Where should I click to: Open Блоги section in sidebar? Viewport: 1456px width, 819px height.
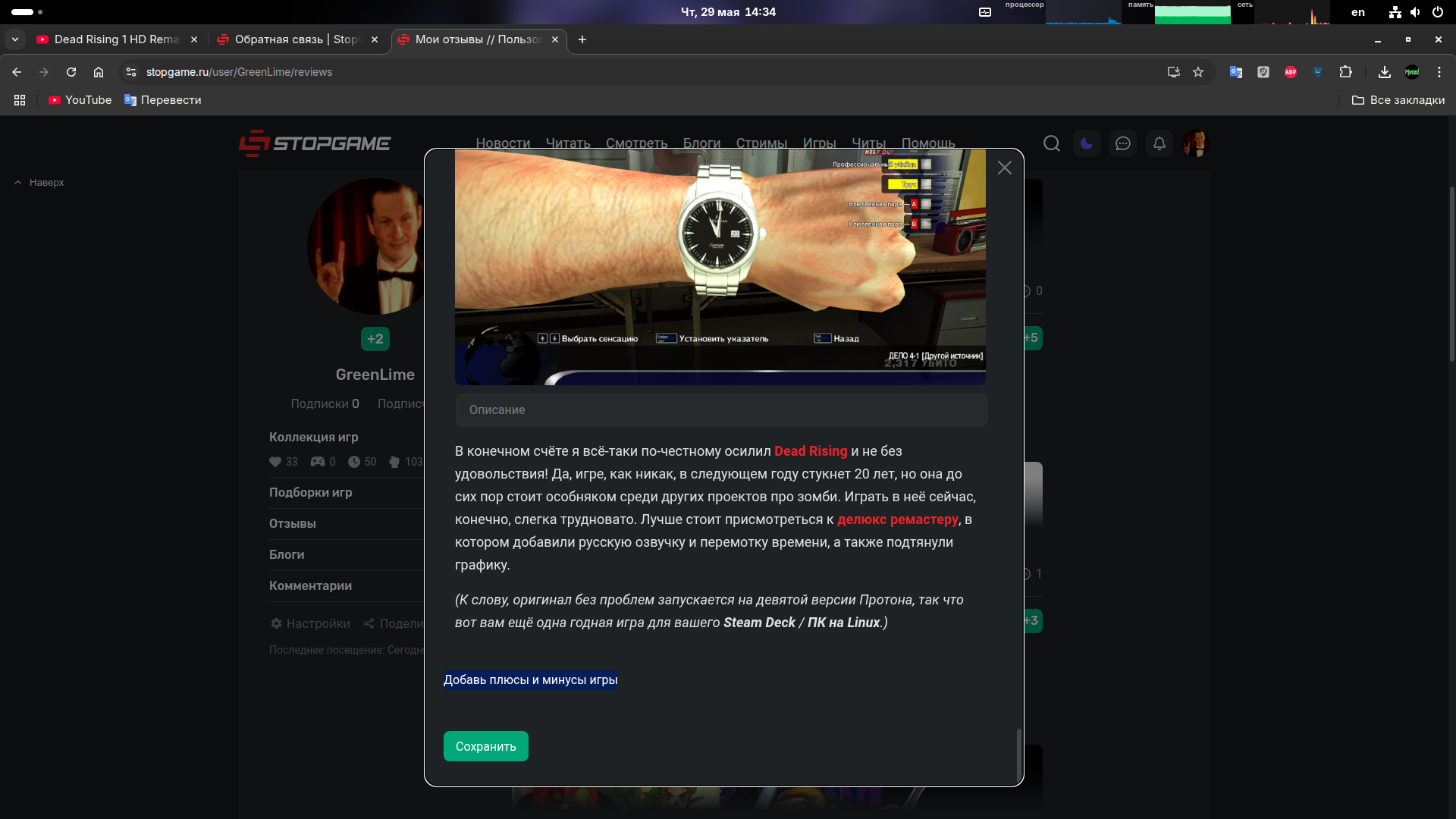(287, 554)
